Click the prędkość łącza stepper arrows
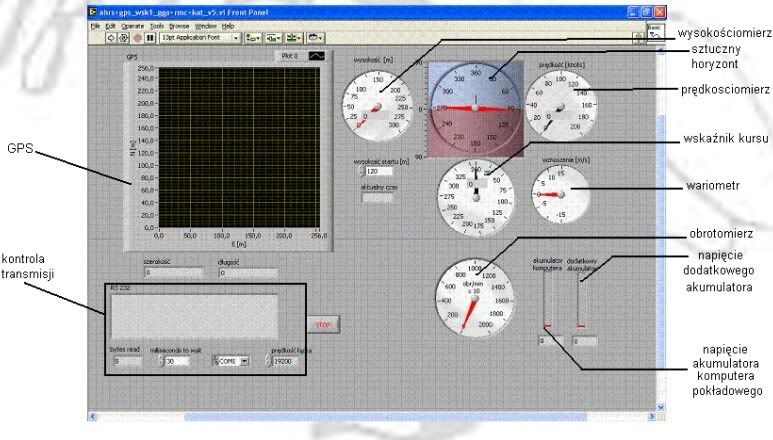 pyautogui.click(x=269, y=361)
